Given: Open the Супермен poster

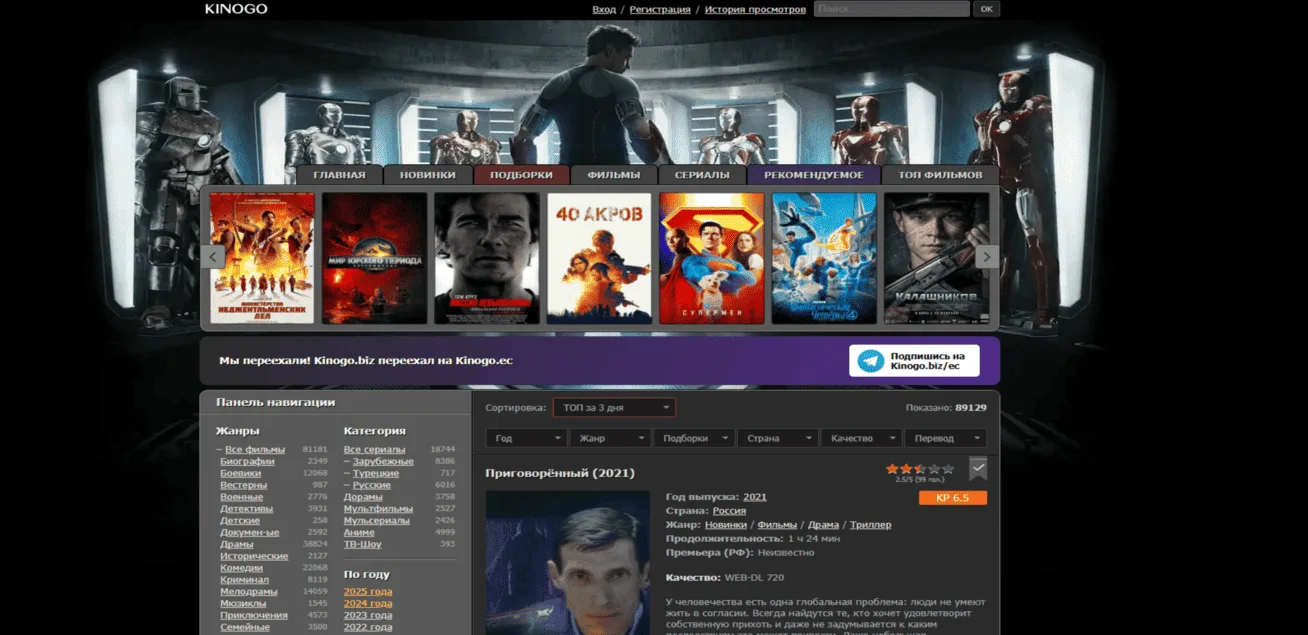Looking at the screenshot, I should [711, 258].
